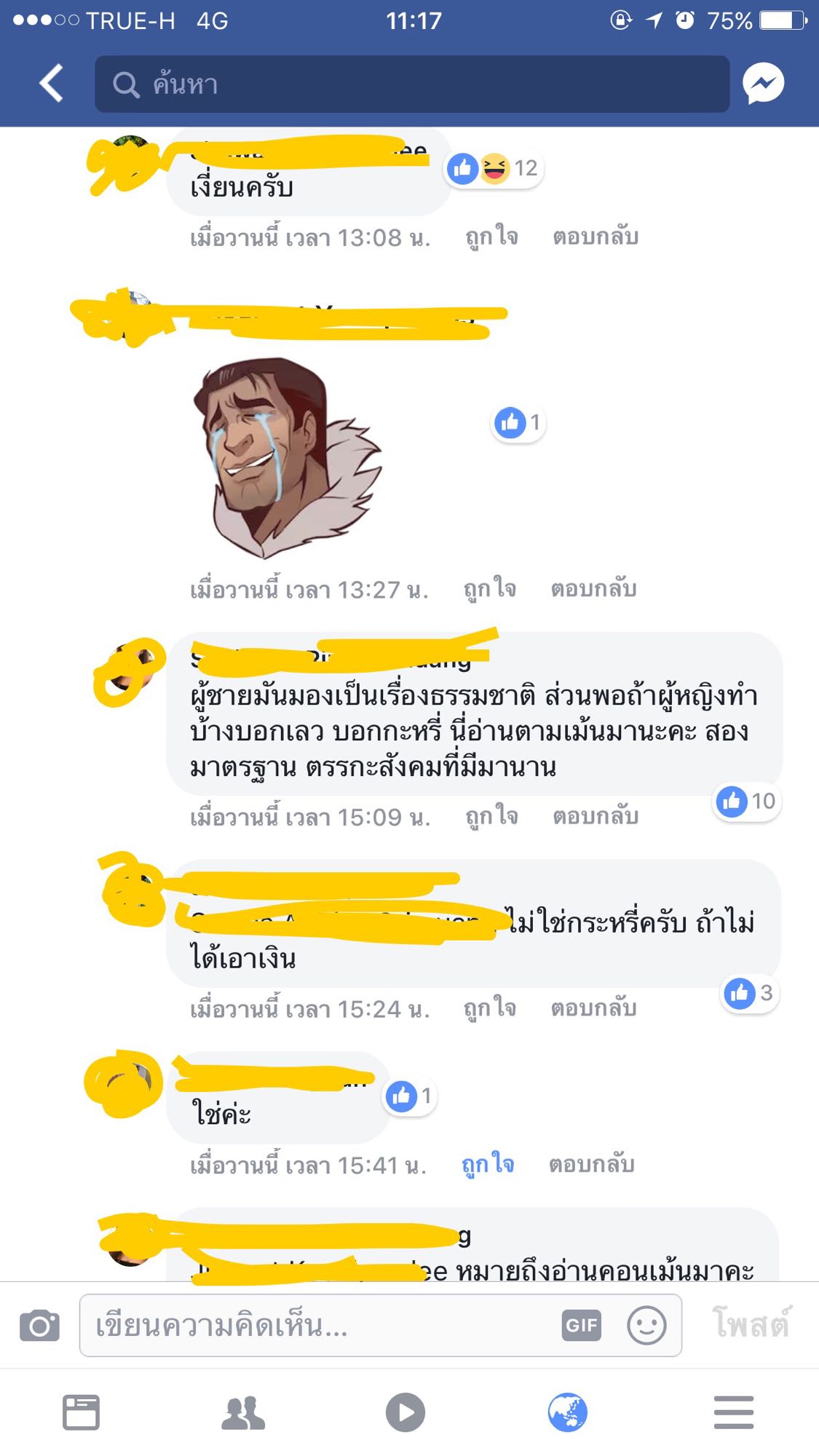Open the GIF picker in comment box
Image resolution: width=819 pixels, height=1456 pixels.
pos(581,1325)
